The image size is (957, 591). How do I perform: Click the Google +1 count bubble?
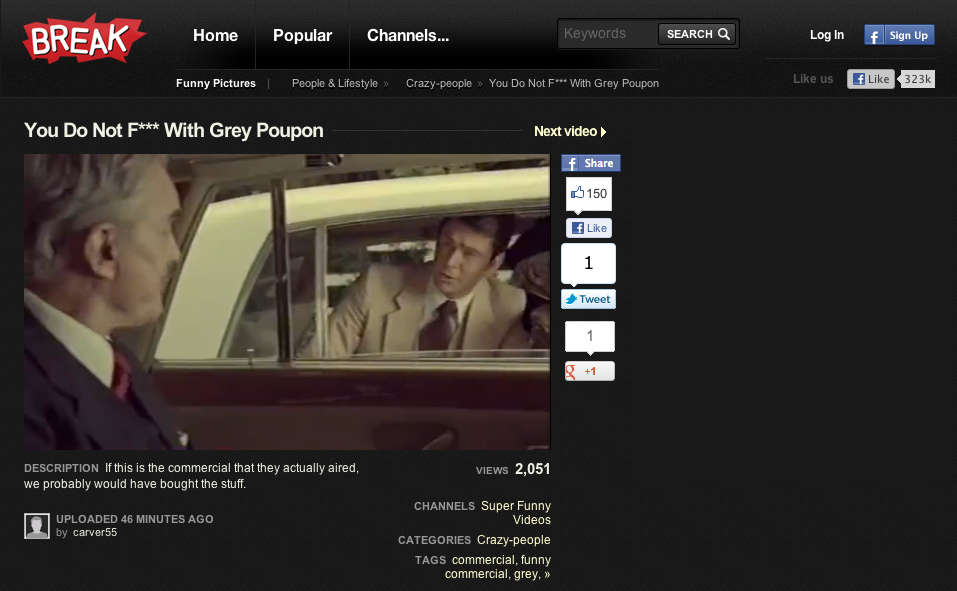[590, 336]
